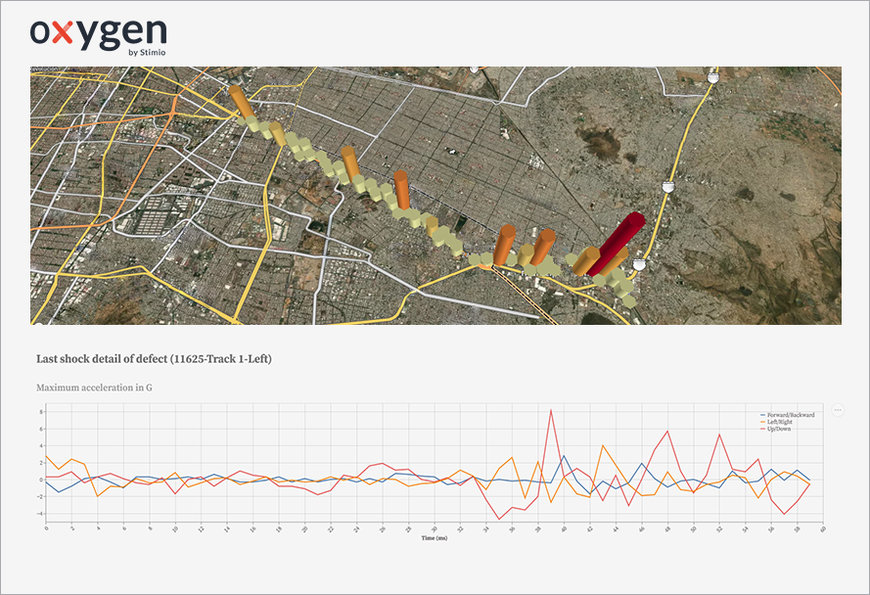The height and width of the screenshot is (595, 870).
Task: Click the "Time (ms)" axis label
Action: 434,538
